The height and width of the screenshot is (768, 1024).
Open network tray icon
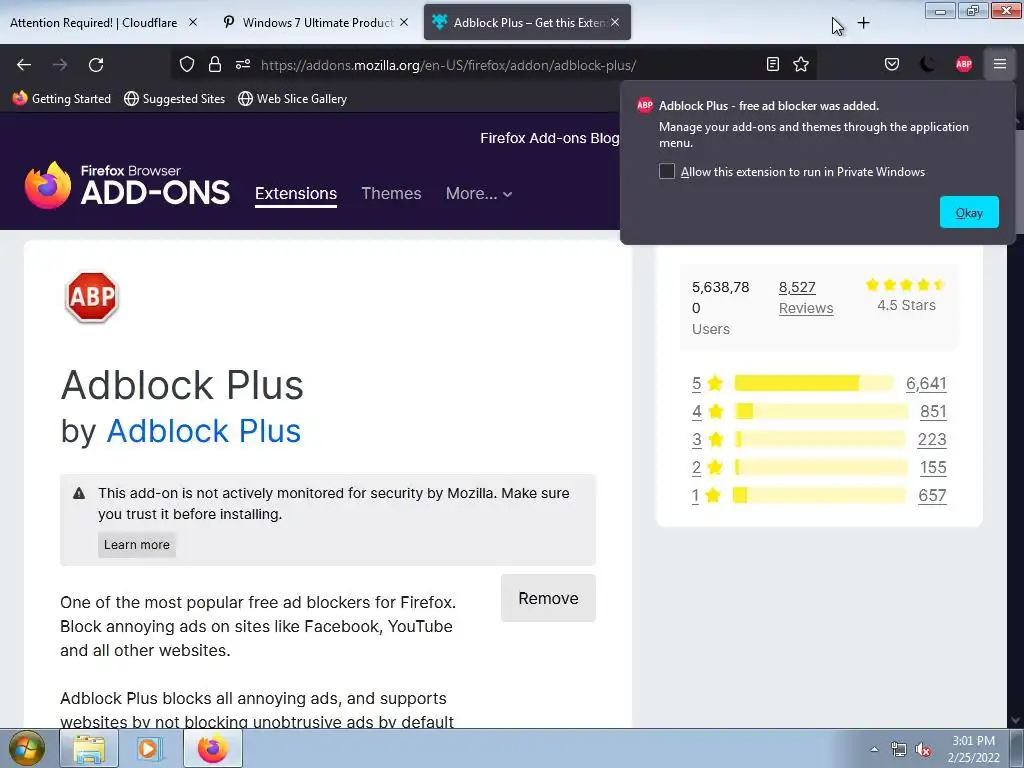point(899,750)
